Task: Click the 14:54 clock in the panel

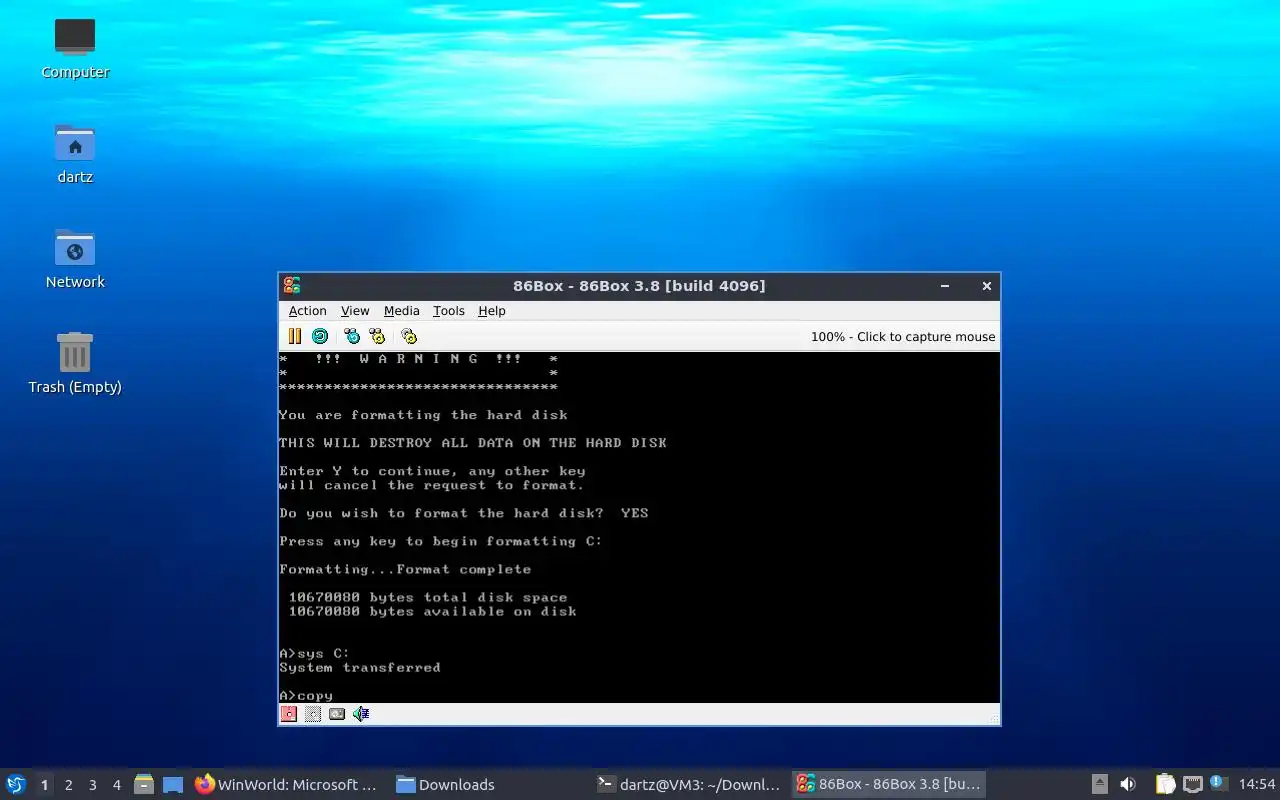Action: [x=1257, y=785]
